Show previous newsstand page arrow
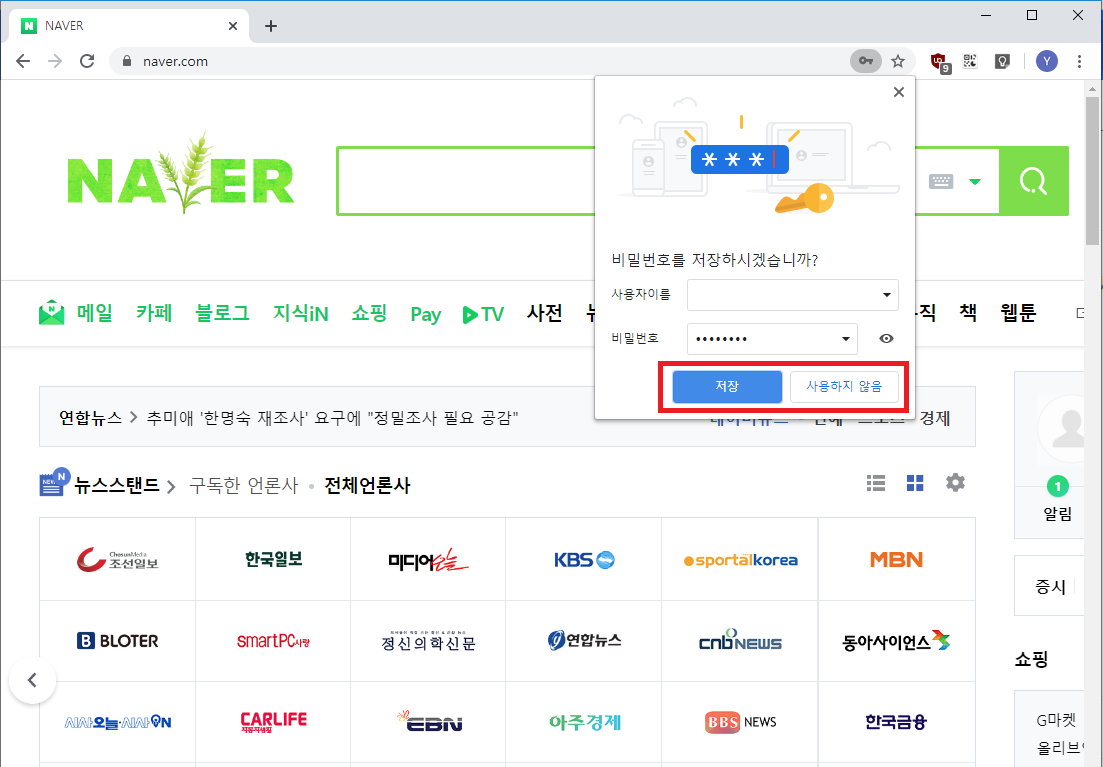The image size is (1103, 767). pos(32,680)
